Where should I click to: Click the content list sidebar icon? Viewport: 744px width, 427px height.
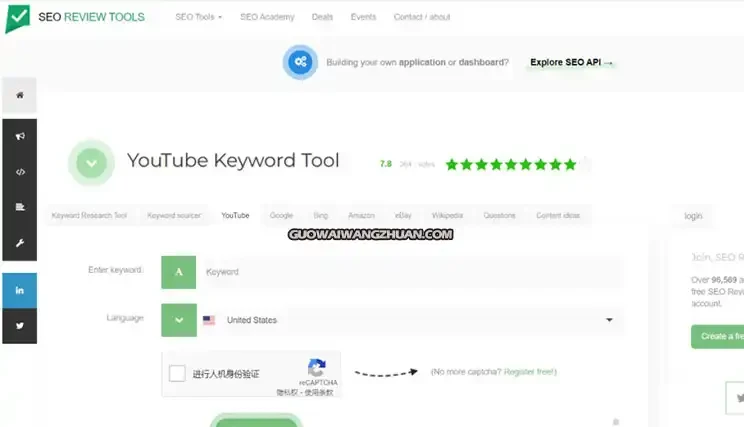click(x=19, y=207)
